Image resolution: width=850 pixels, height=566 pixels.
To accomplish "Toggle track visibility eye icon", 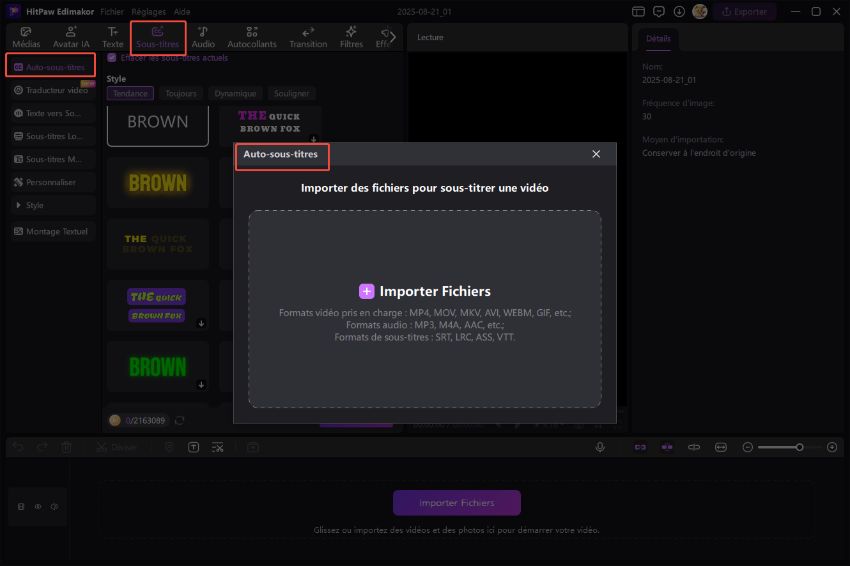I will [x=38, y=506].
